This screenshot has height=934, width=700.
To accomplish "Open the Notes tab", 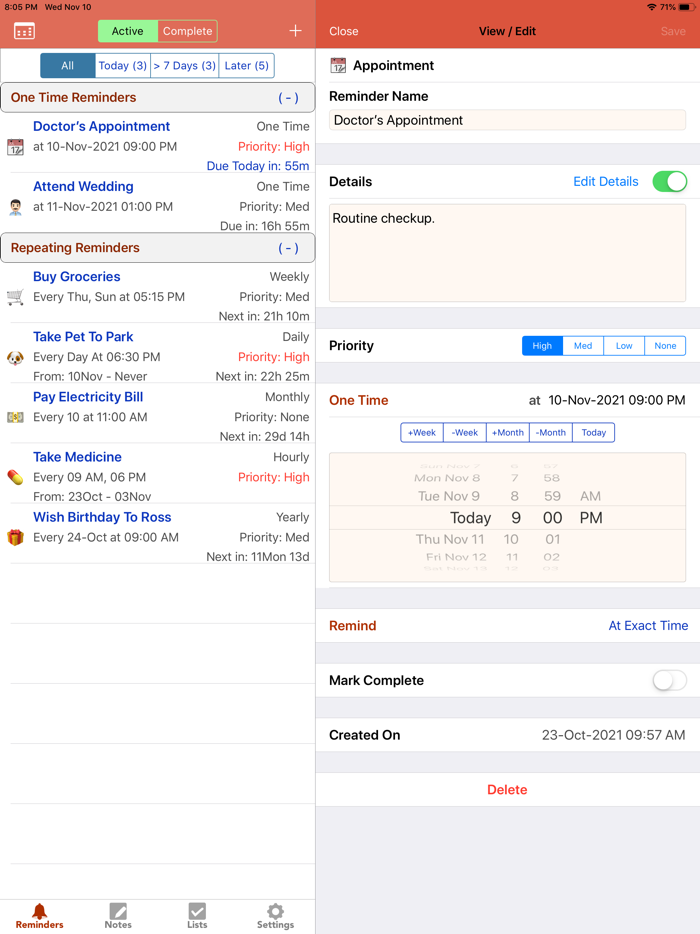I will (118, 916).
